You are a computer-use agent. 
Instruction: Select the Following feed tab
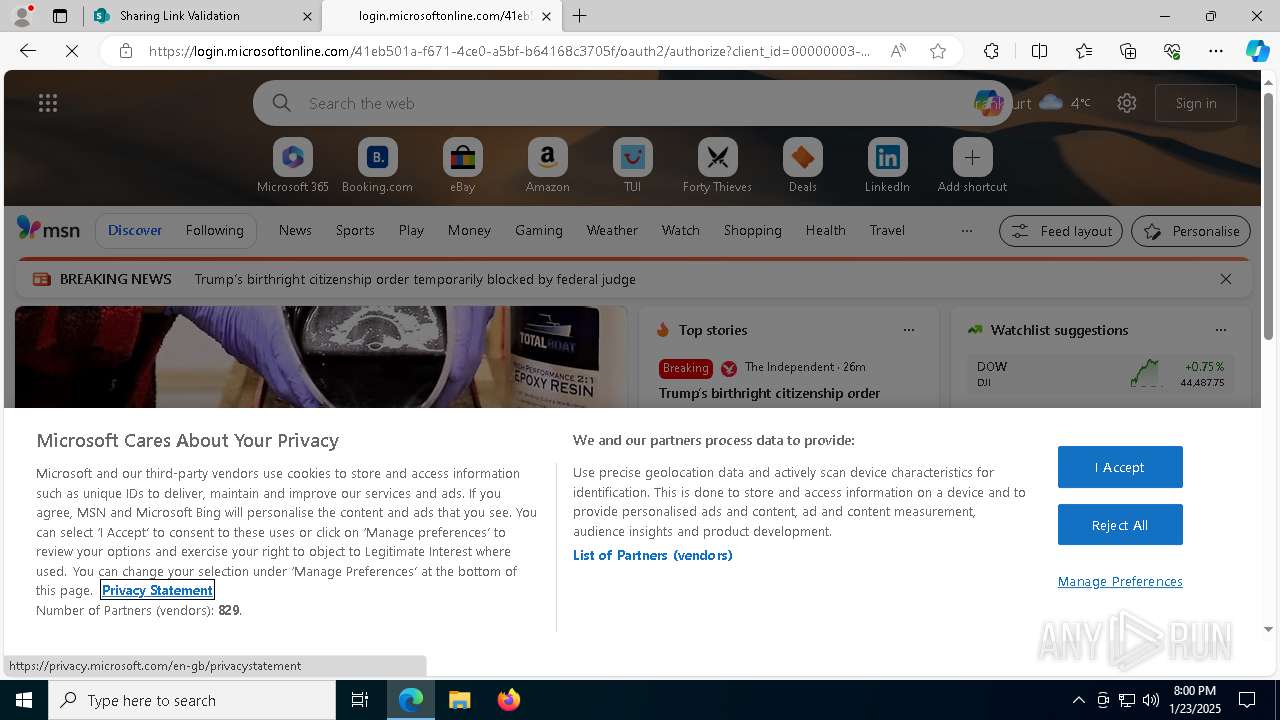pyautogui.click(x=215, y=231)
